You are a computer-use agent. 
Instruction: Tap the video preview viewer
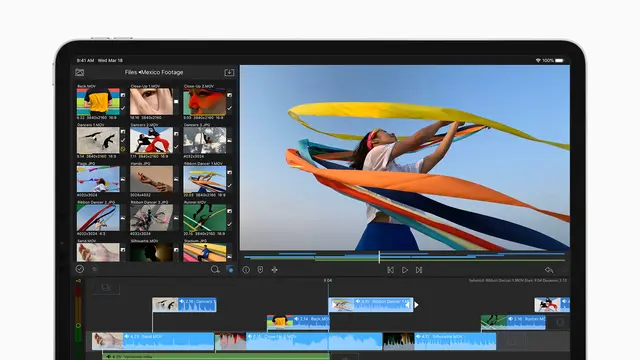404,158
